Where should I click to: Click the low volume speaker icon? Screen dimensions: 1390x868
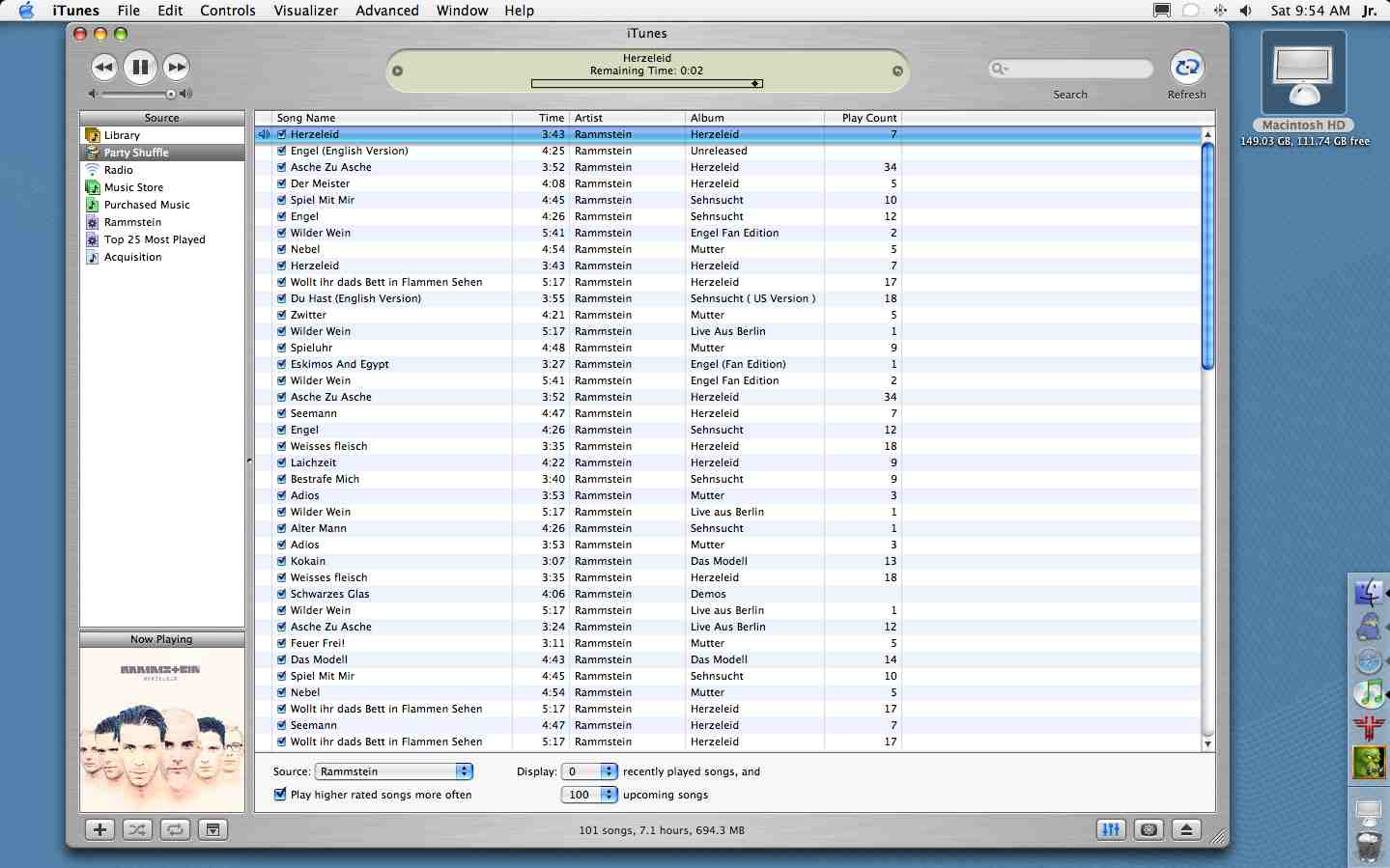92,94
